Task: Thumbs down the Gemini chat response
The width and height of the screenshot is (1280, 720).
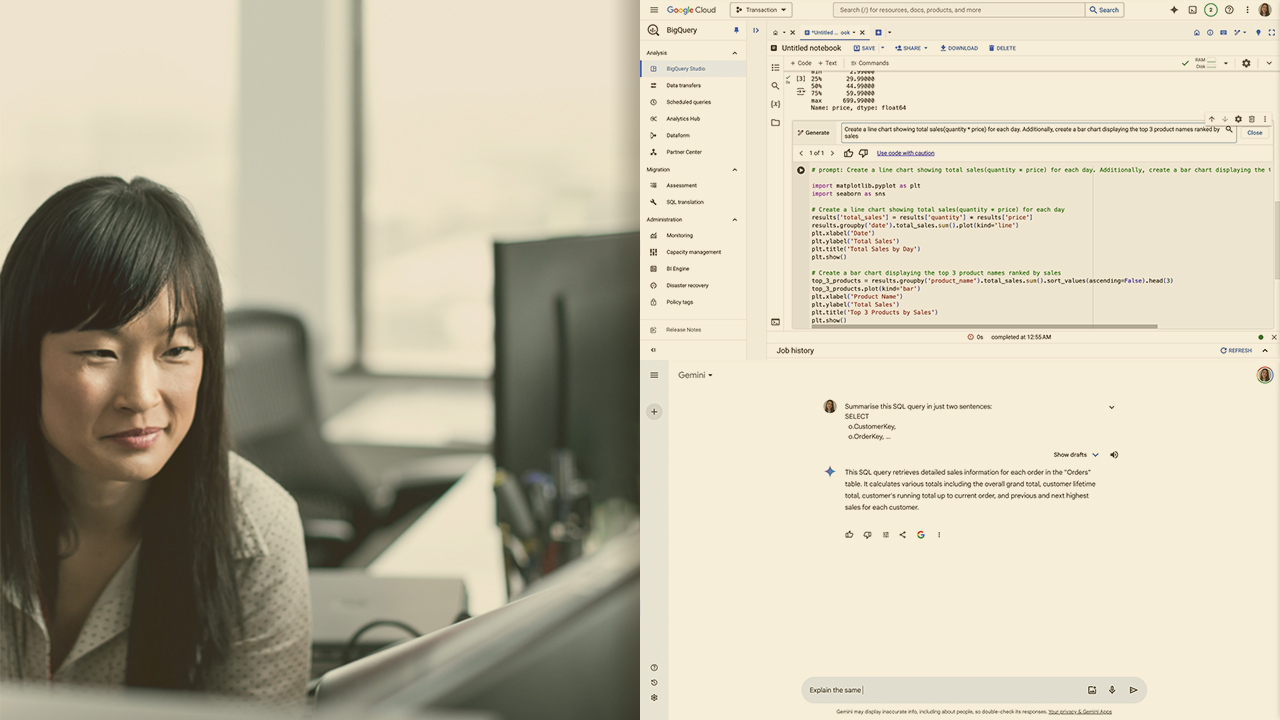Action: [867, 535]
